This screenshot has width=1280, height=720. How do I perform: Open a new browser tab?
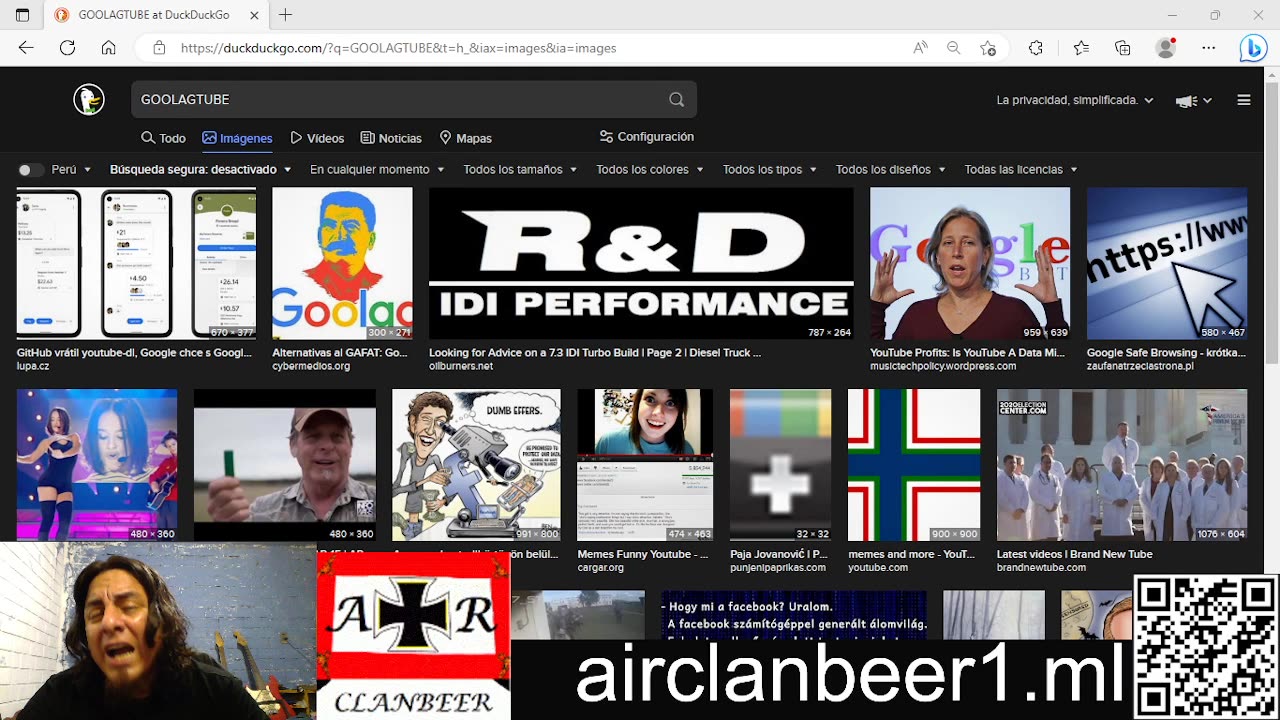click(x=286, y=15)
